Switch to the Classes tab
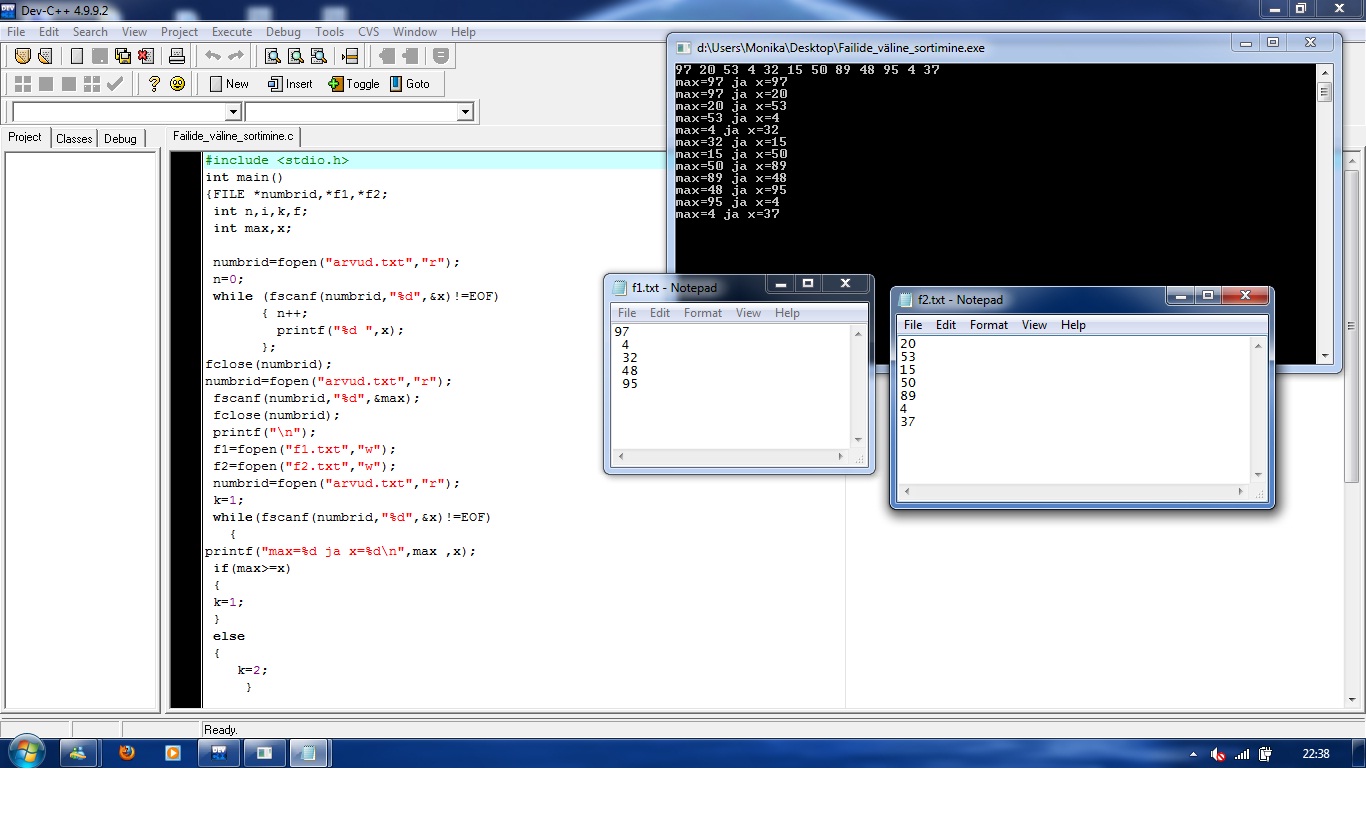This screenshot has width=1366, height=829. pos(74,138)
